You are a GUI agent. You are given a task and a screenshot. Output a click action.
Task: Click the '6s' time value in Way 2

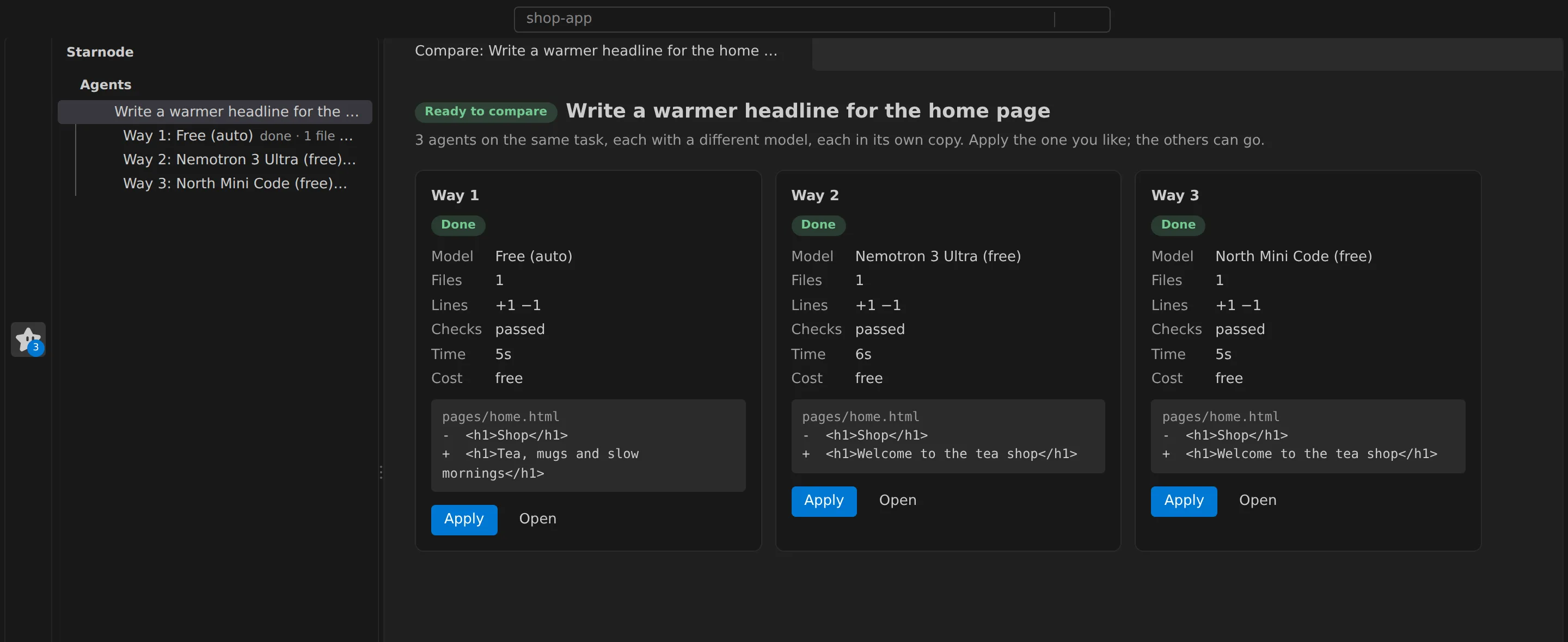(x=862, y=354)
